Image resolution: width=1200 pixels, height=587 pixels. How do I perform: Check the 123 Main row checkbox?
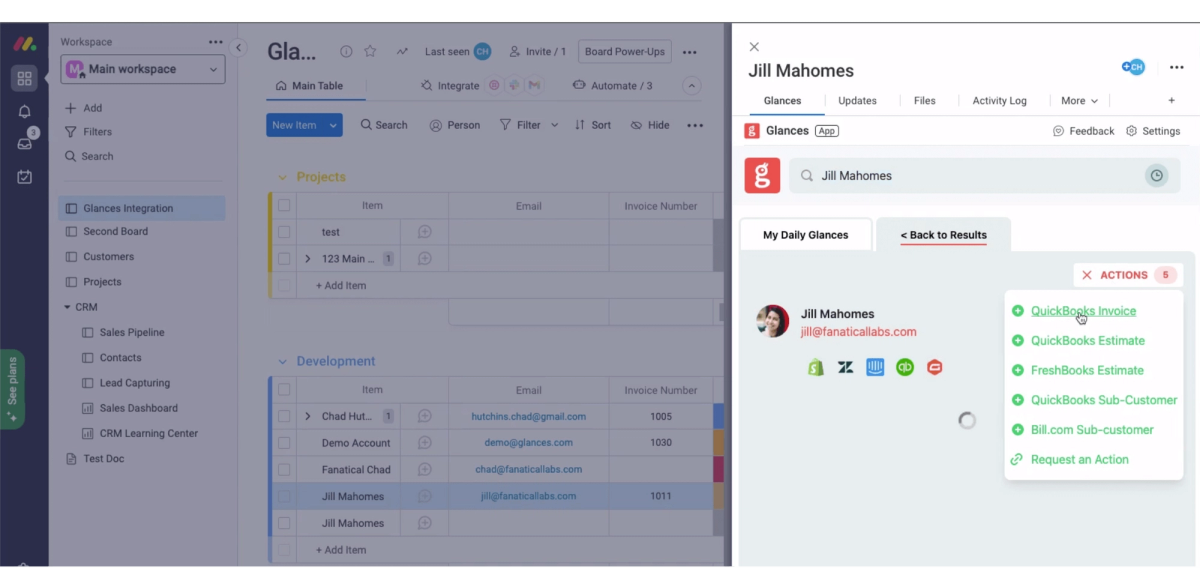pos(284,259)
